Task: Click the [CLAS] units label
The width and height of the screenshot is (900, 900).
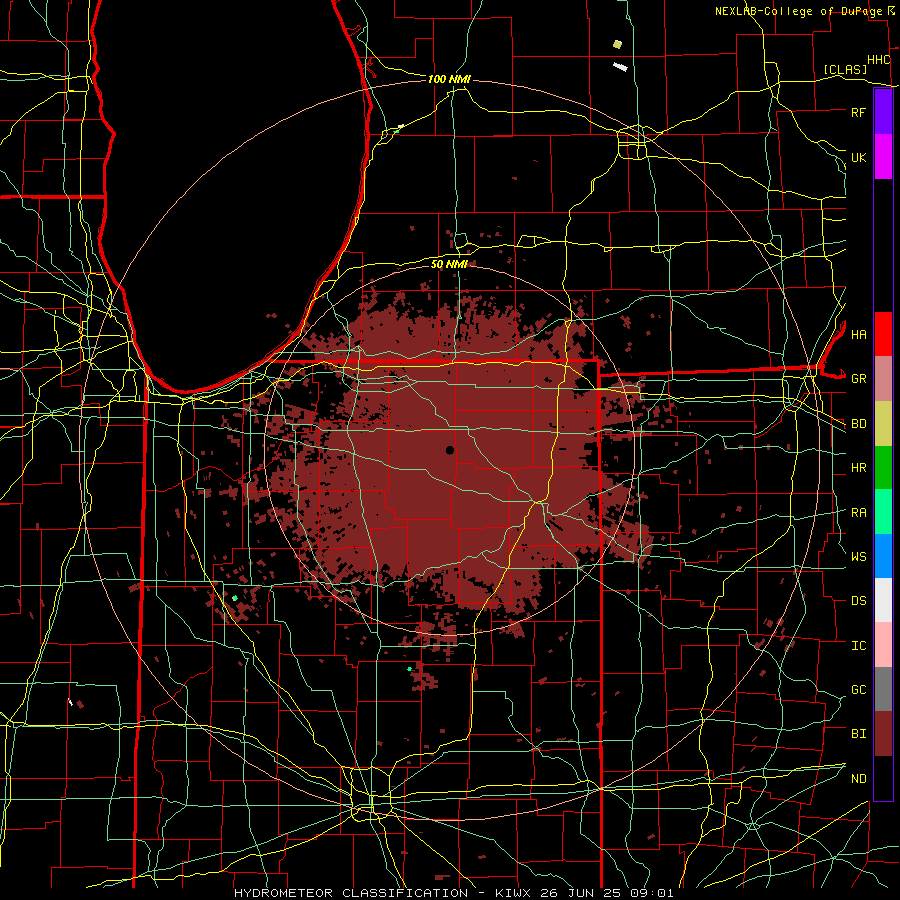Action: click(x=845, y=70)
